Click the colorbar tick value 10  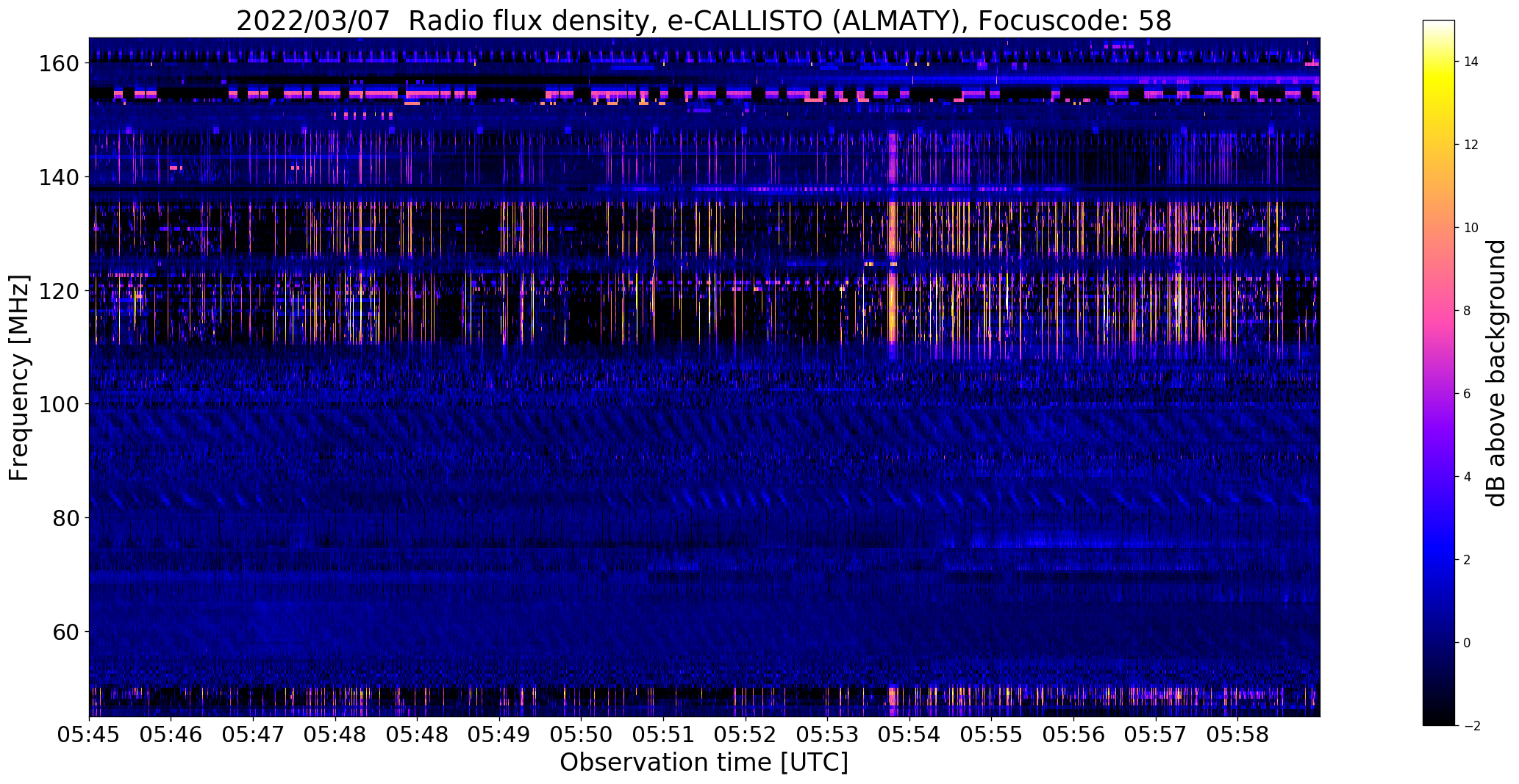point(1471,228)
